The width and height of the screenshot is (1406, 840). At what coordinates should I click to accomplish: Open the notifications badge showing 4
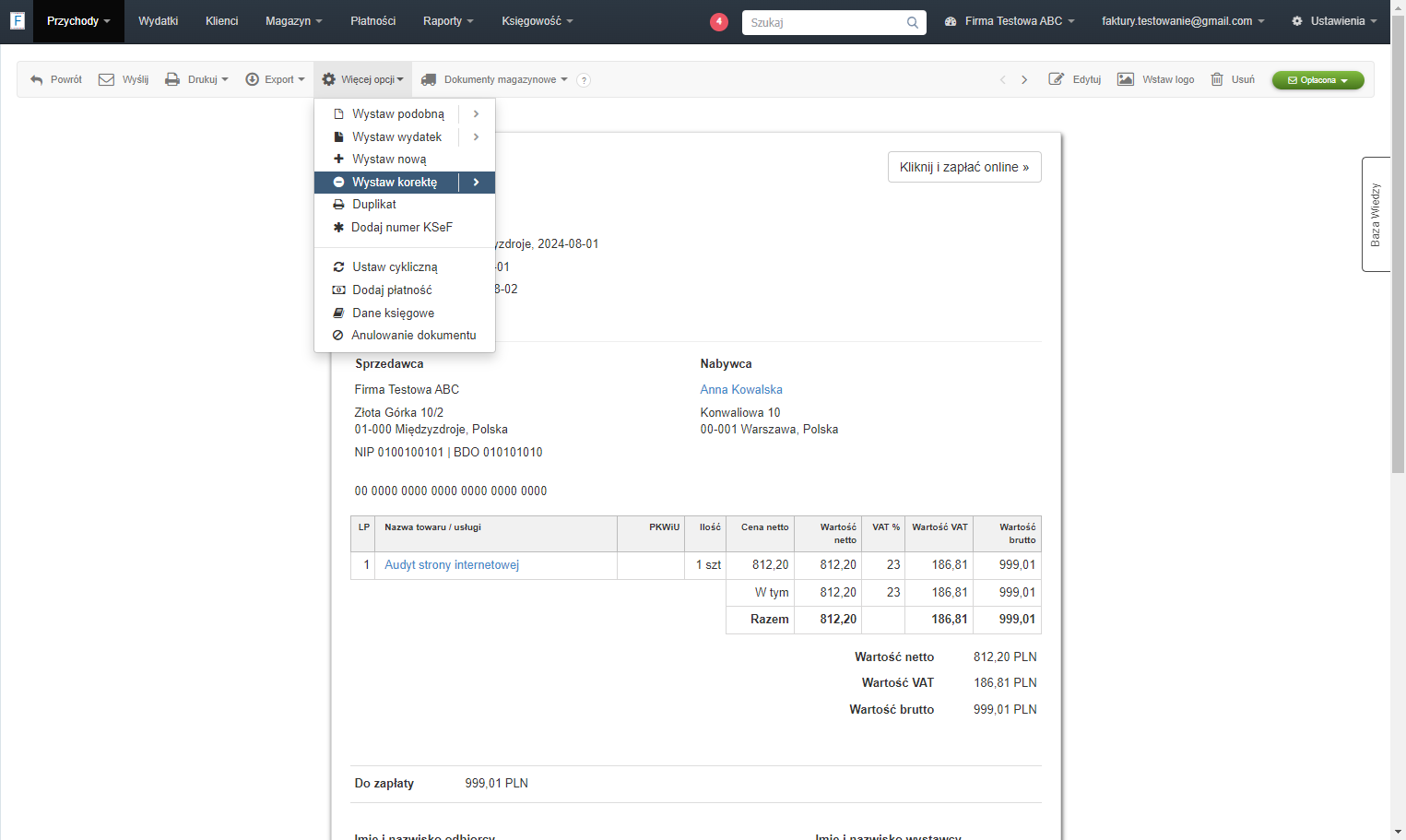click(x=719, y=21)
